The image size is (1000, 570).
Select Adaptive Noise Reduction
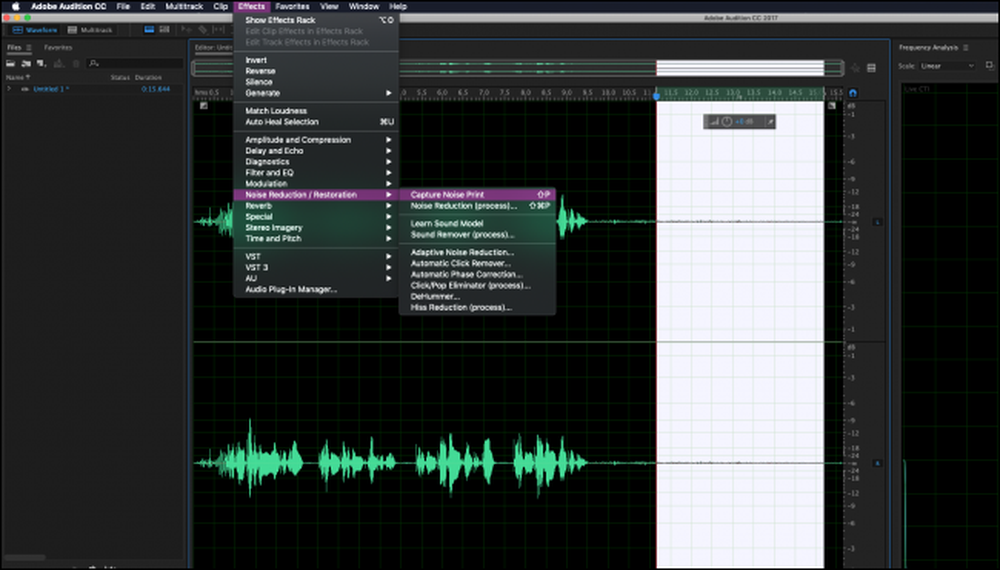pyautogui.click(x=477, y=252)
